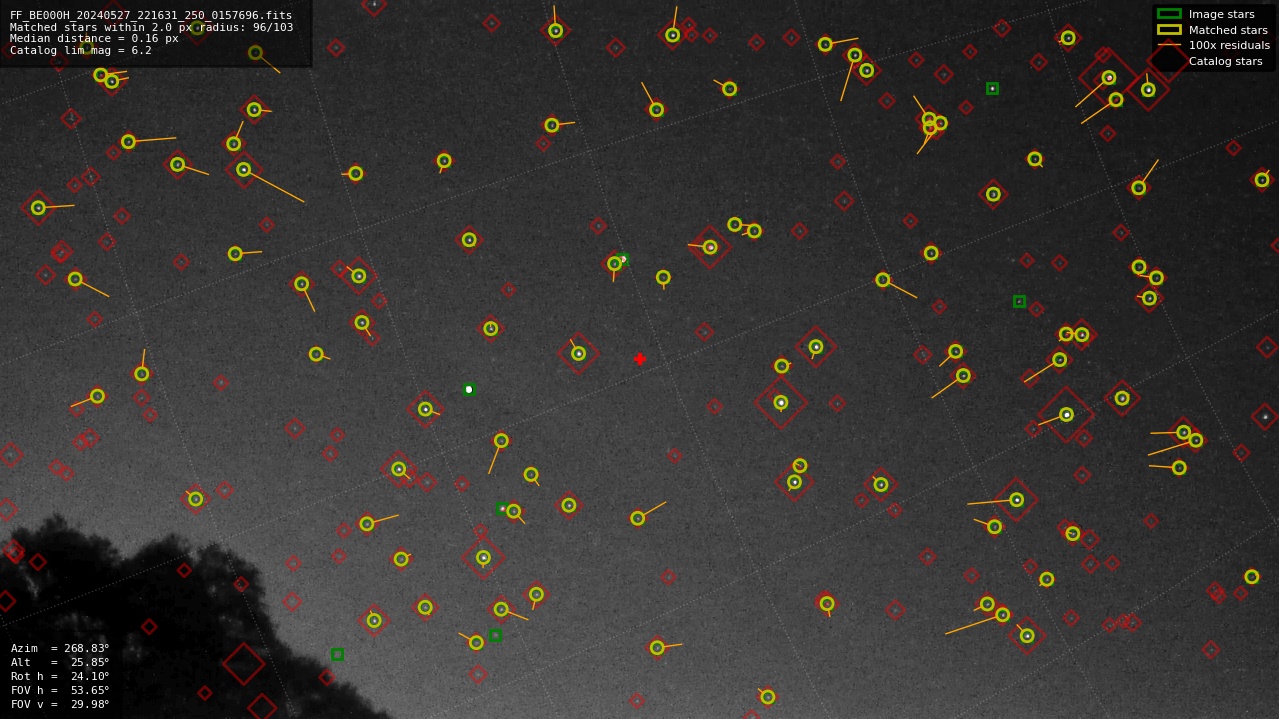Viewport: 1279px width, 719px height.
Task: Click the 'Azim = 268.83°' readout
Action: [x=60, y=648]
